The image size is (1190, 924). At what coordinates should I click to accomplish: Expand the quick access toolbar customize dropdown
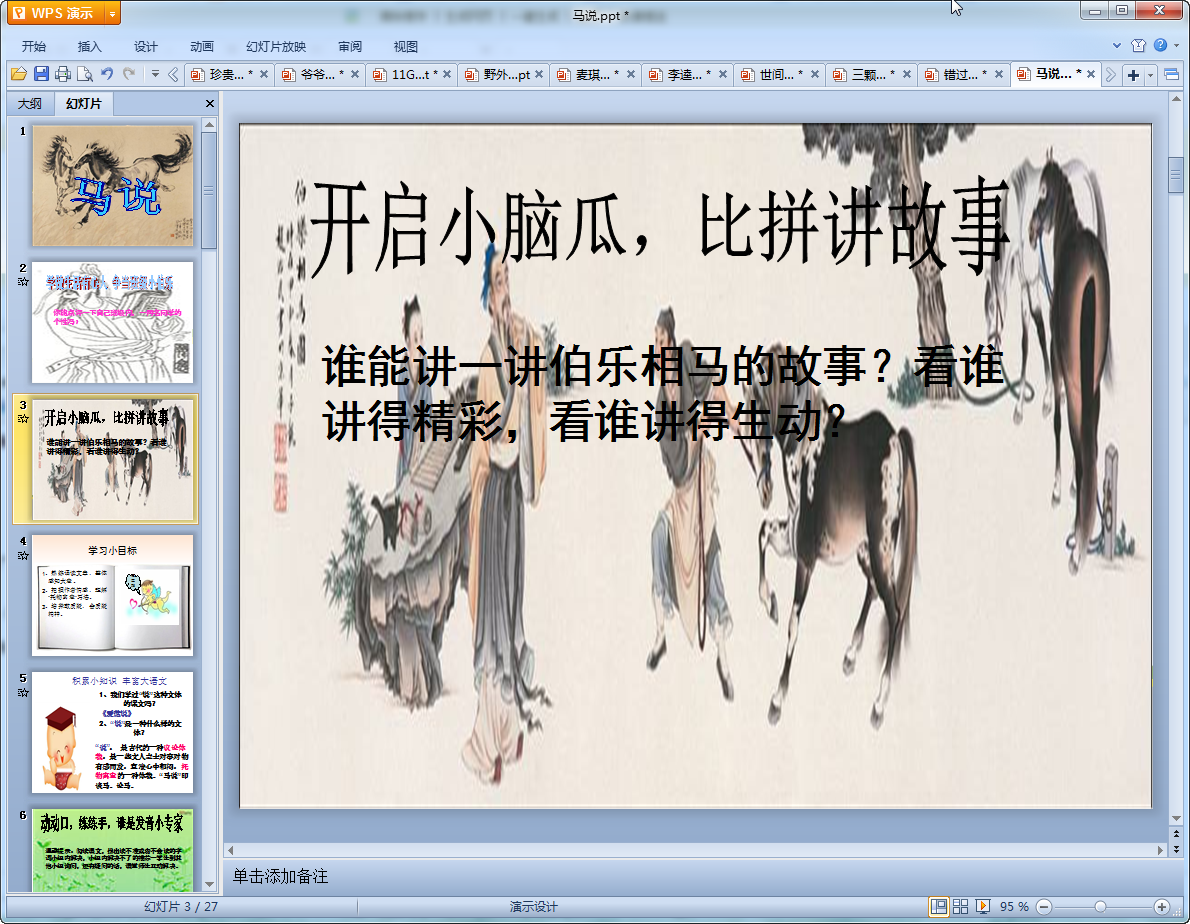coord(154,74)
